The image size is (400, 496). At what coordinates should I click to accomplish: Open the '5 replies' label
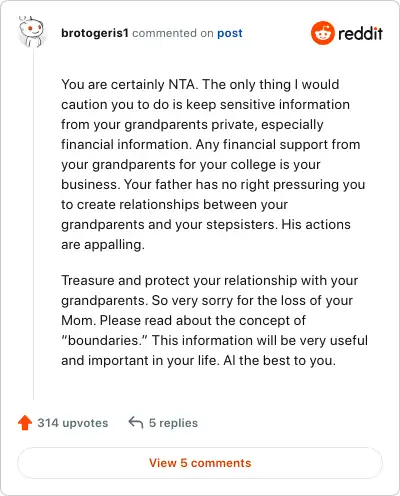point(173,423)
